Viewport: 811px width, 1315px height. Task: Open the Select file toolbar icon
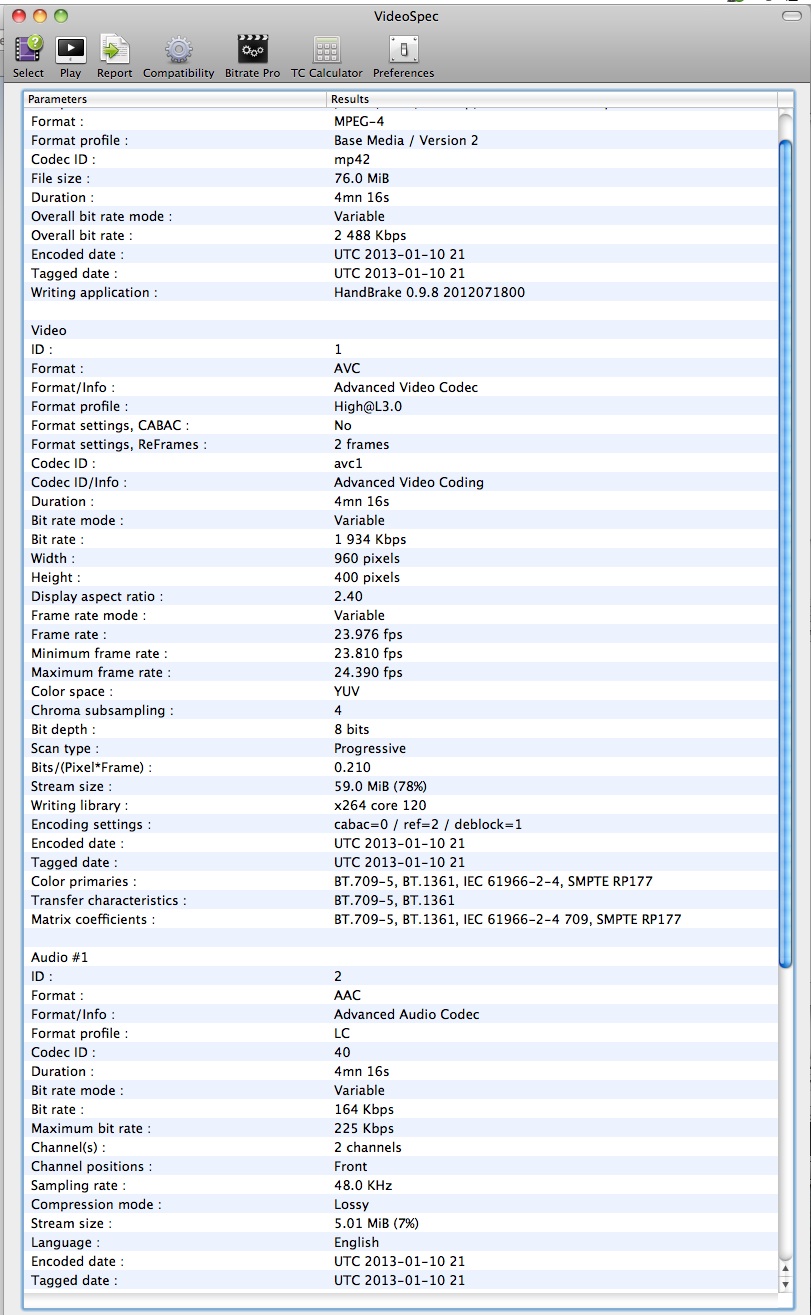[29, 50]
